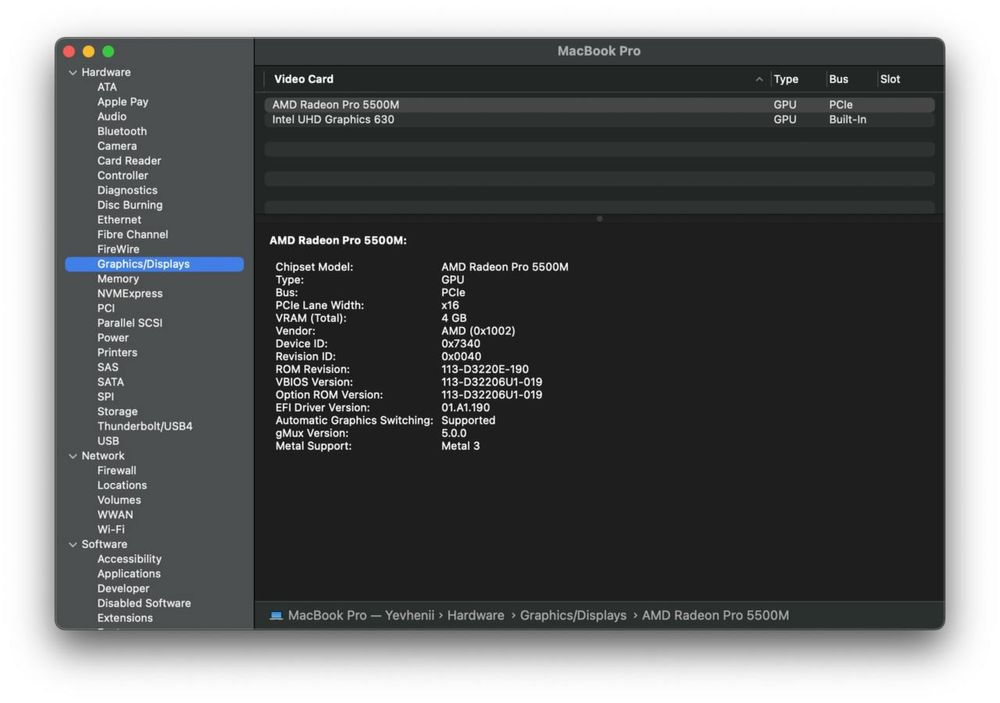Open the SPI entry

[105, 397]
